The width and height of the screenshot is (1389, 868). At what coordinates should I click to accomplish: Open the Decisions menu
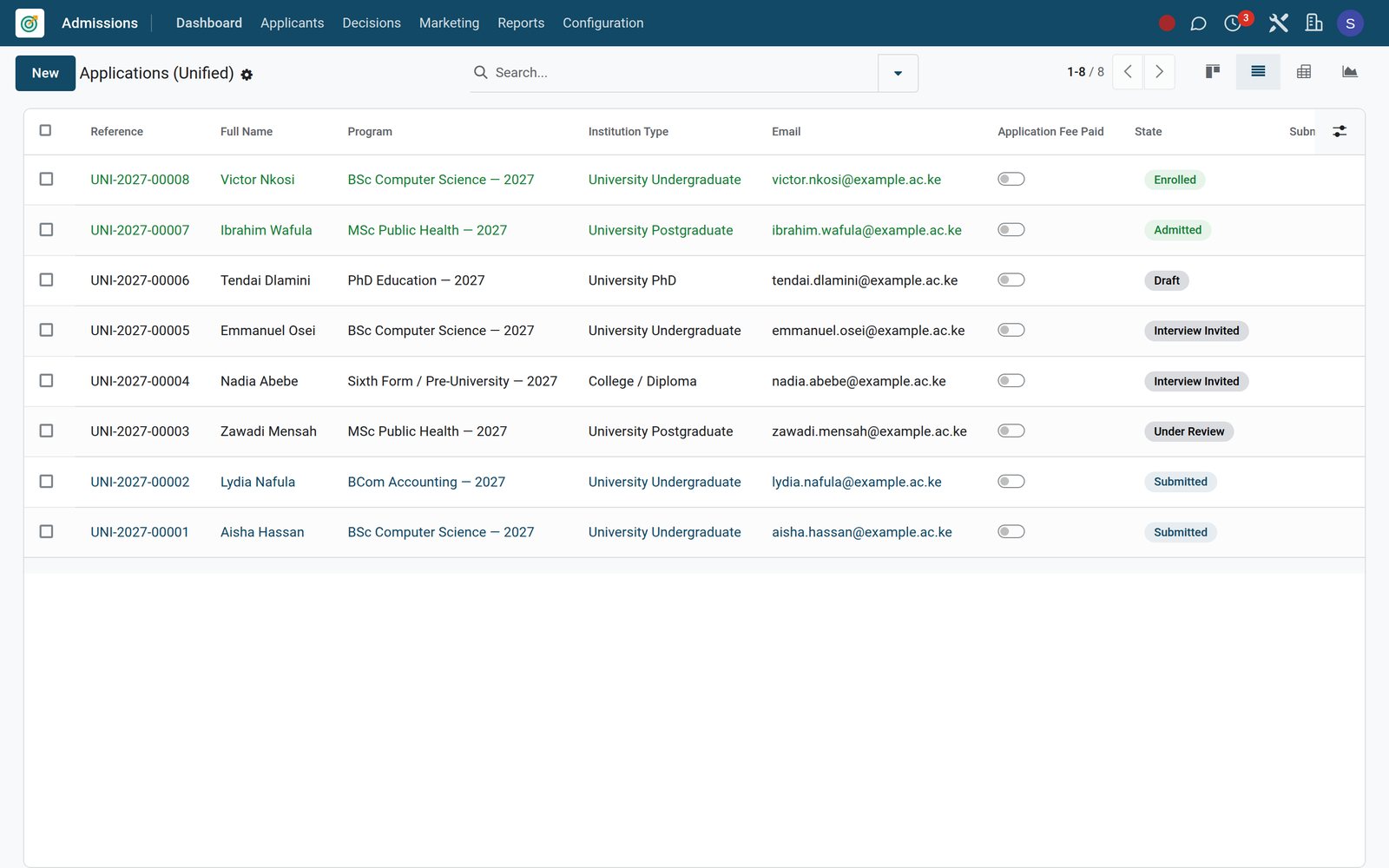coord(372,23)
